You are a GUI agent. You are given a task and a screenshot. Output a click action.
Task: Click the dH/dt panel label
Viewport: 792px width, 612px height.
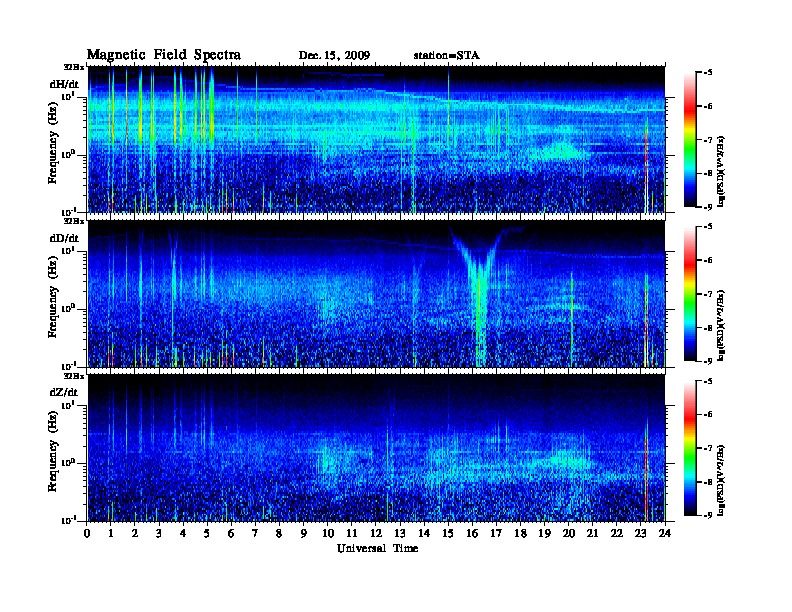tap(64, 84)
